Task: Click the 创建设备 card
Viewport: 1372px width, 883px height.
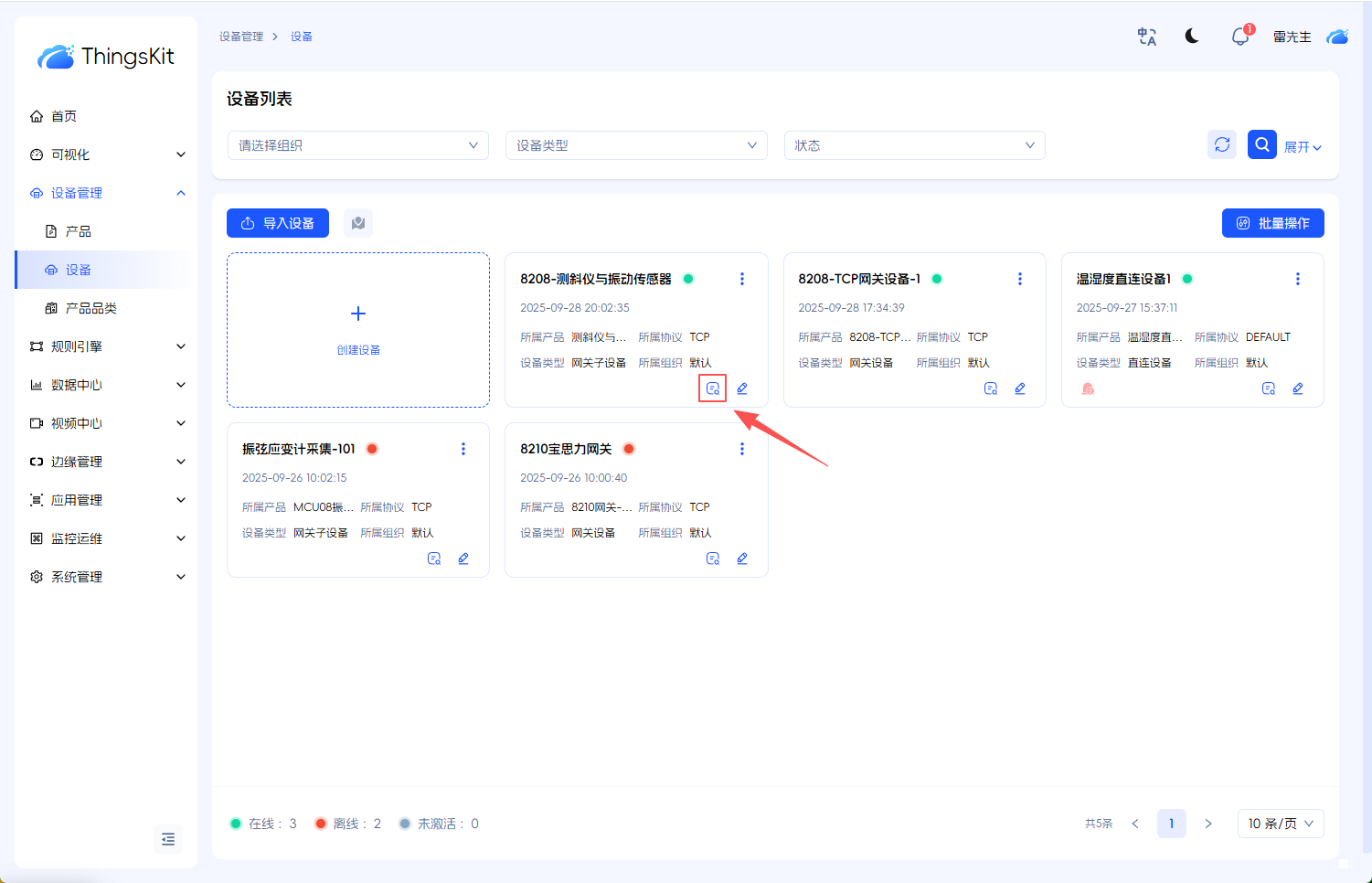Action: pyautogui.click(x=358, y=330)
